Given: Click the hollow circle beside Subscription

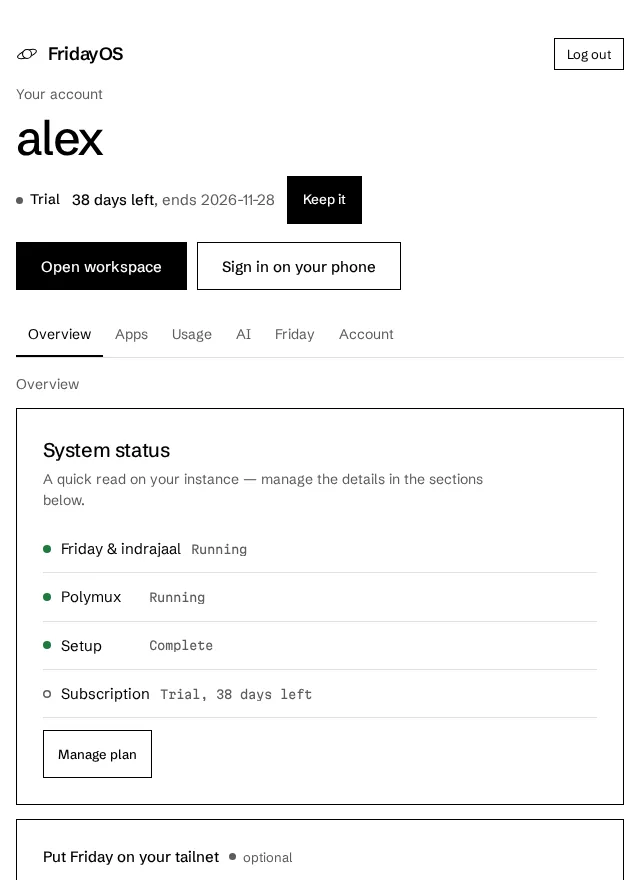Looking at the screenshot, I should (x=47, y=694).
